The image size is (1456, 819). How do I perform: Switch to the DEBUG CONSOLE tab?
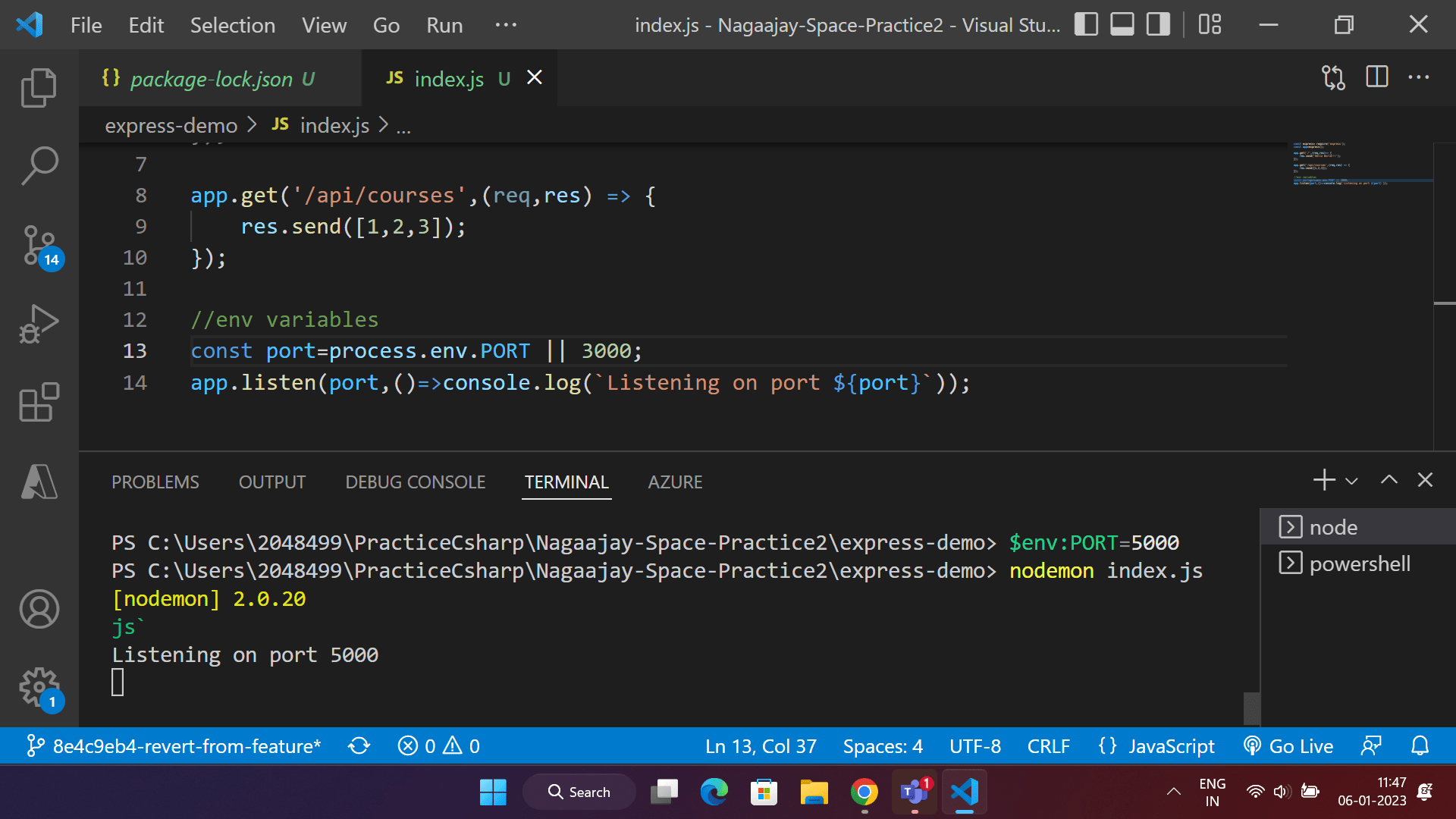[415, 482]
